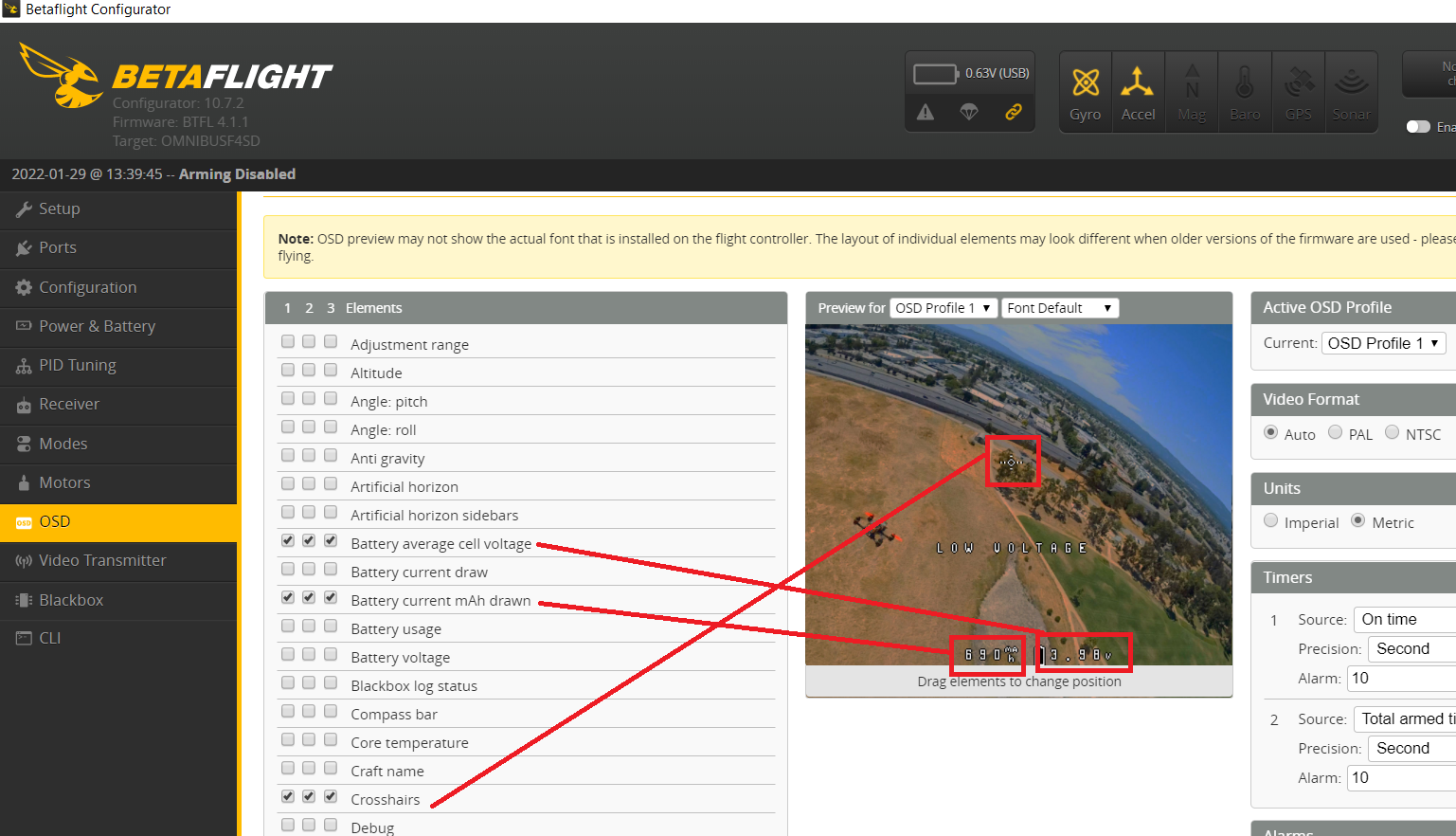Click the Adjustment range element label
Viewport: 1456px width, 836px height.
(x=409, y=345)
